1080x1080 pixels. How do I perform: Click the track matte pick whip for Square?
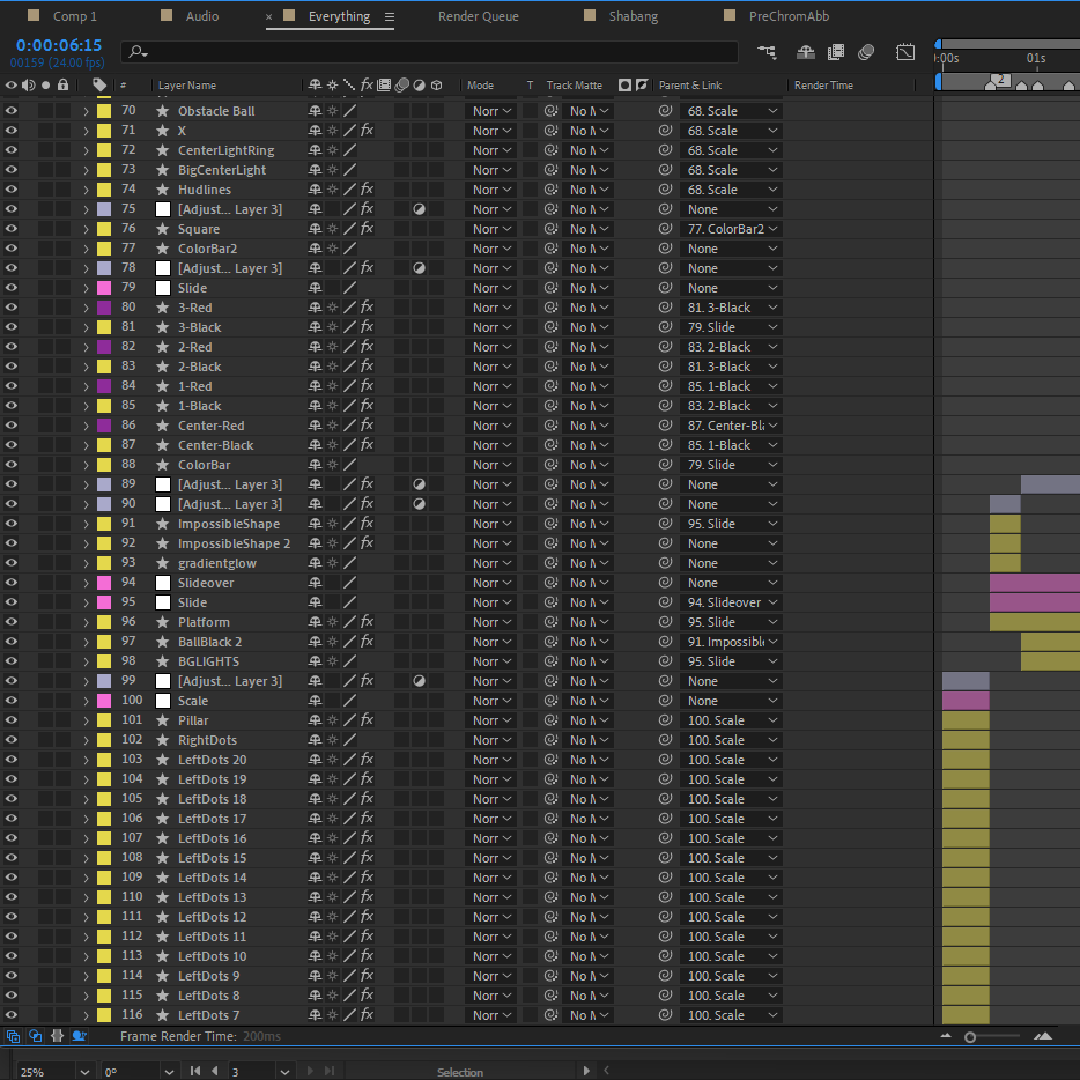click(x=551, y=229)
